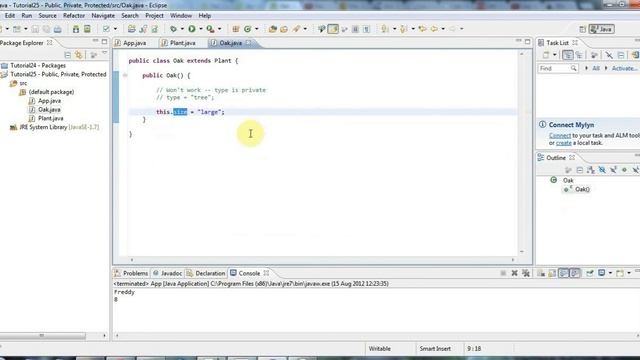Click Collapse All icon in Task List toolbar
The height and width of the screenshot is (360, 640).
point(621,55)
